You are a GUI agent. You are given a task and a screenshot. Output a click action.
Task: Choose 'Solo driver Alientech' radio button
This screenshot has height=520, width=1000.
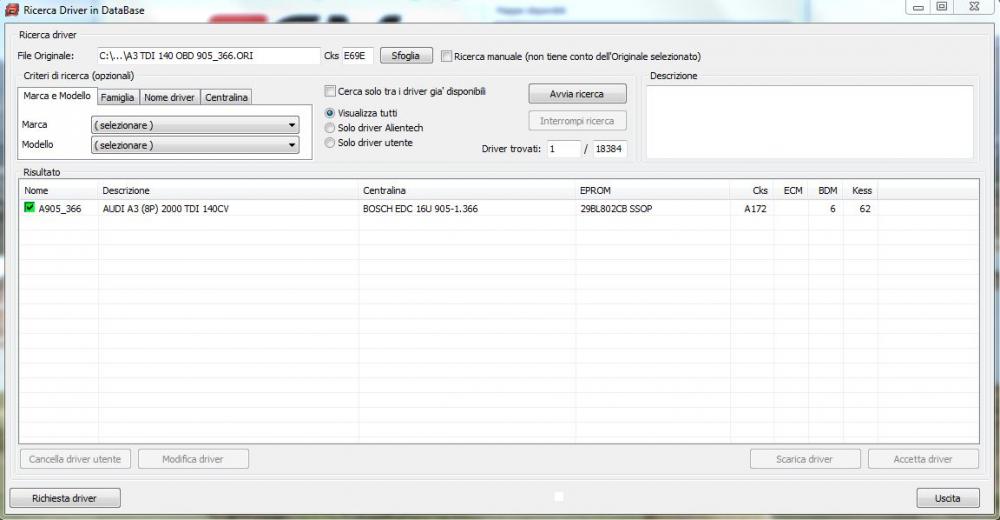(x=330, y=128)
